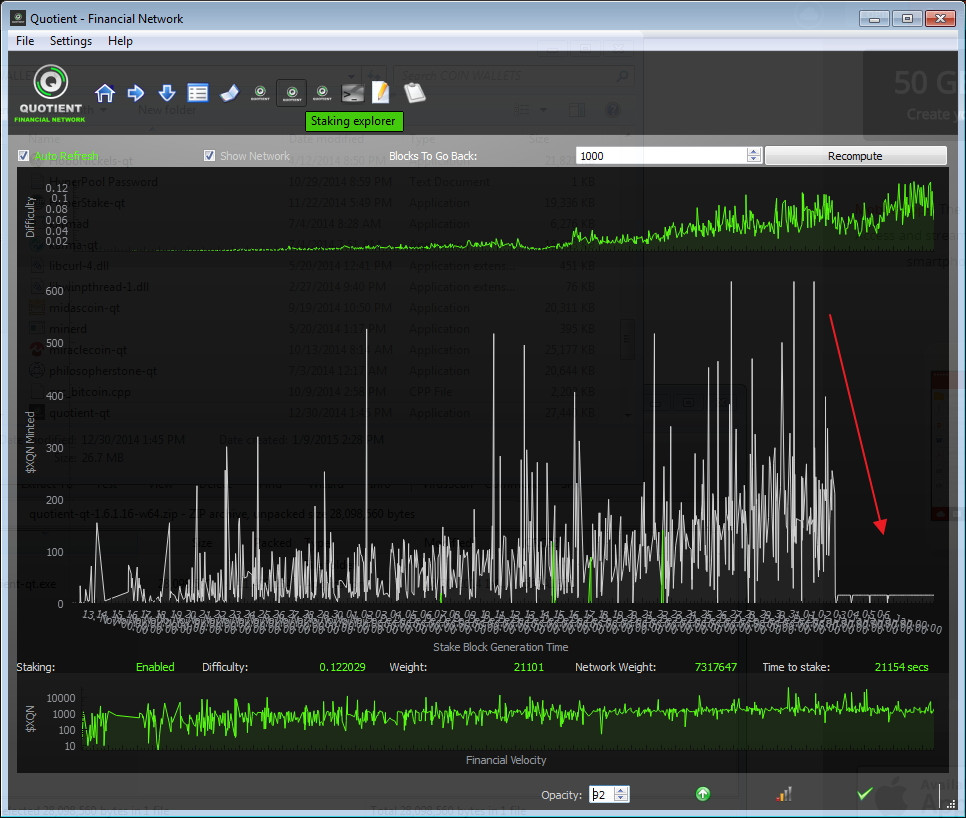
Task: Click the notepad with pencil icon
Action: click(381, 92)
